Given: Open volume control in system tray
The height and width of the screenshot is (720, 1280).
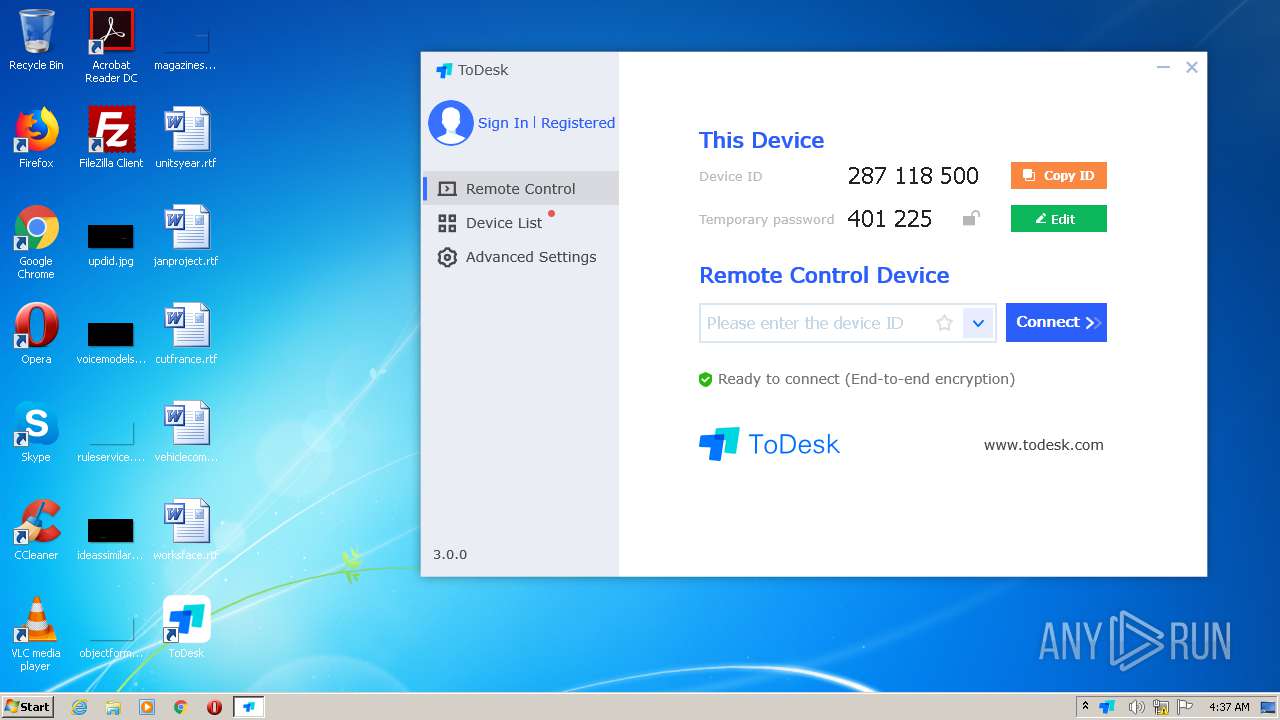Looking at the screenshot, I should click(x=1136, y=707).
